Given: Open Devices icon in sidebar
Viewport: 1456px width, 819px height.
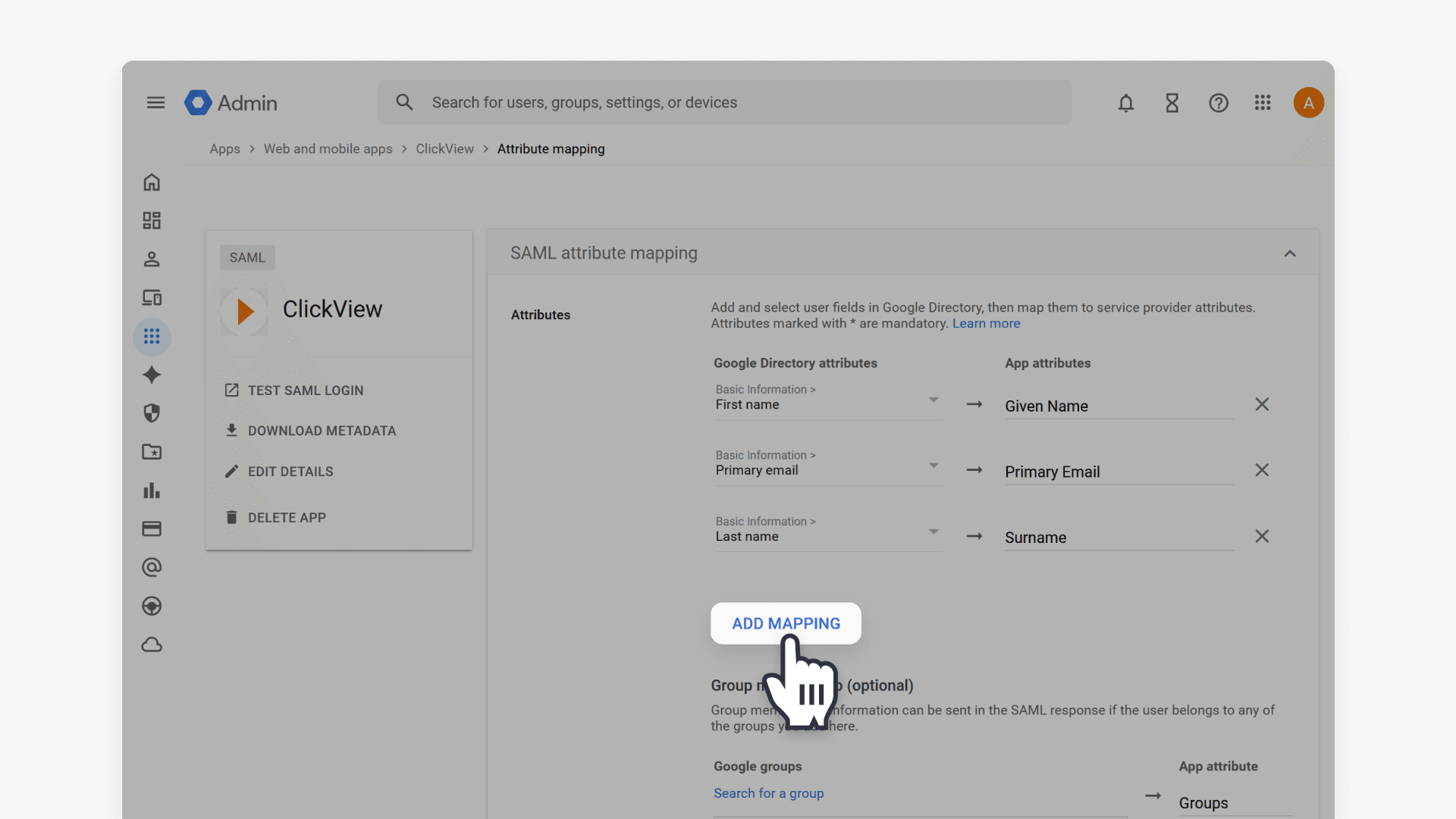Looking at the screenshot, I should coord(152,297).
